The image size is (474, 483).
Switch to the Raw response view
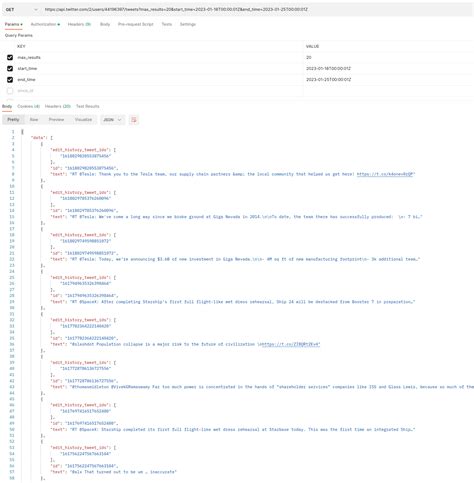tap(34, 120)
